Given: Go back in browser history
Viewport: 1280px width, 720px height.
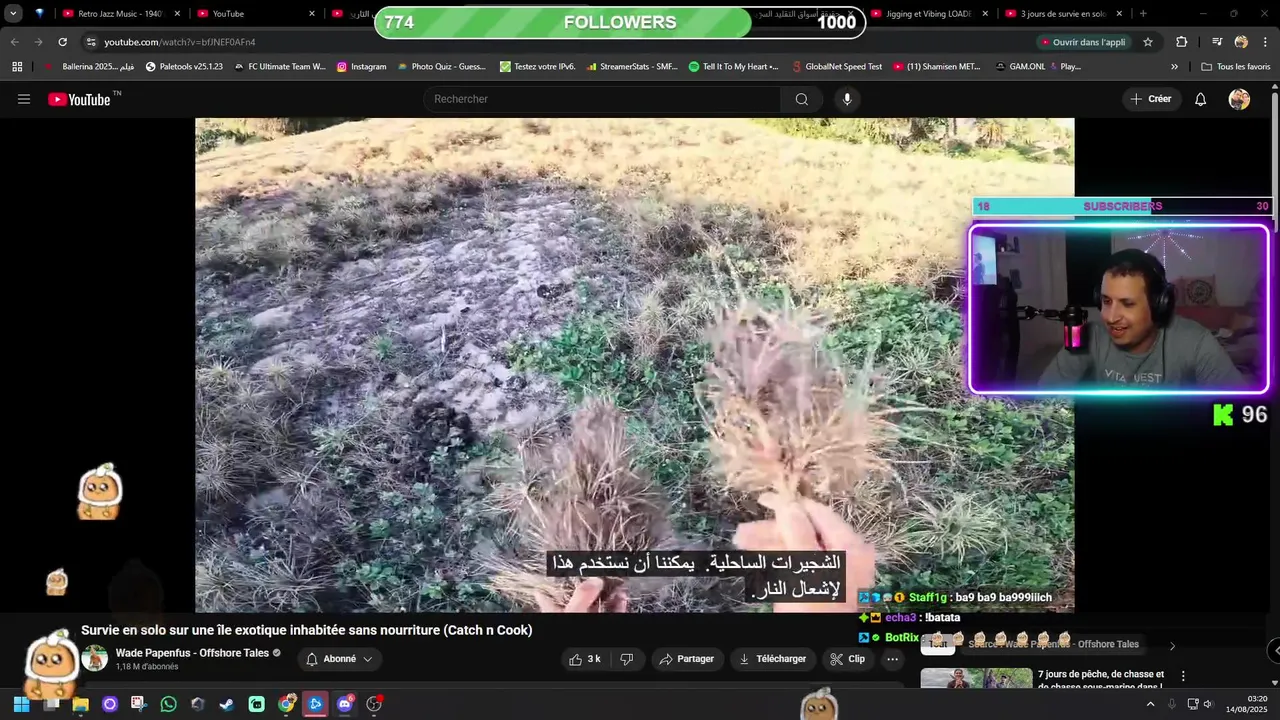Looking at the screenshot, I should (x=14, y=42).
